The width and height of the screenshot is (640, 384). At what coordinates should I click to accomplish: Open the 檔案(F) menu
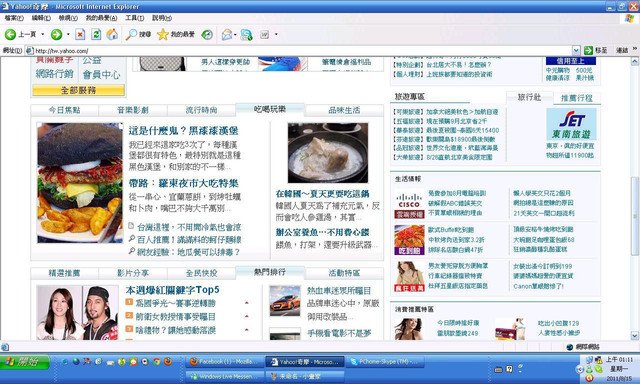(x=14, y=18)
